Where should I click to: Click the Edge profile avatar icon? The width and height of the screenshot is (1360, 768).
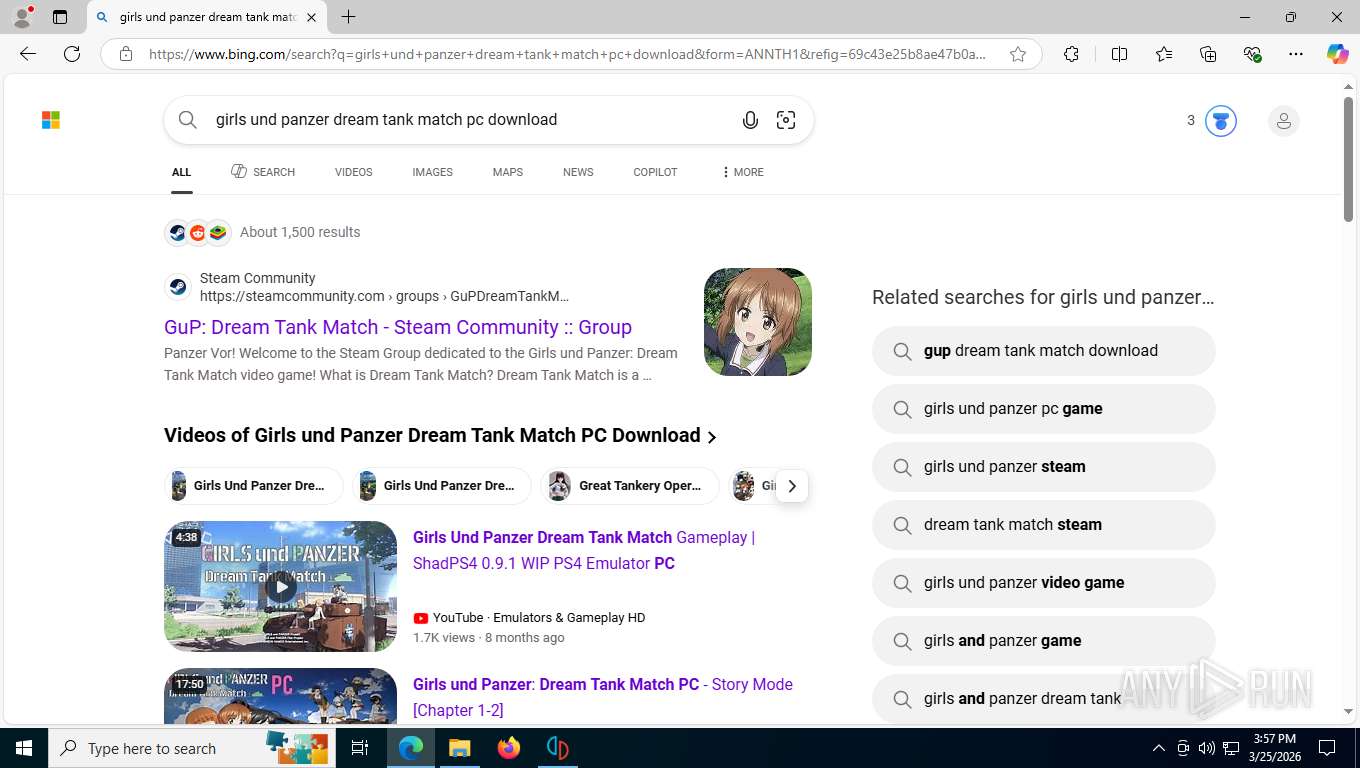(x=22, y=17)
